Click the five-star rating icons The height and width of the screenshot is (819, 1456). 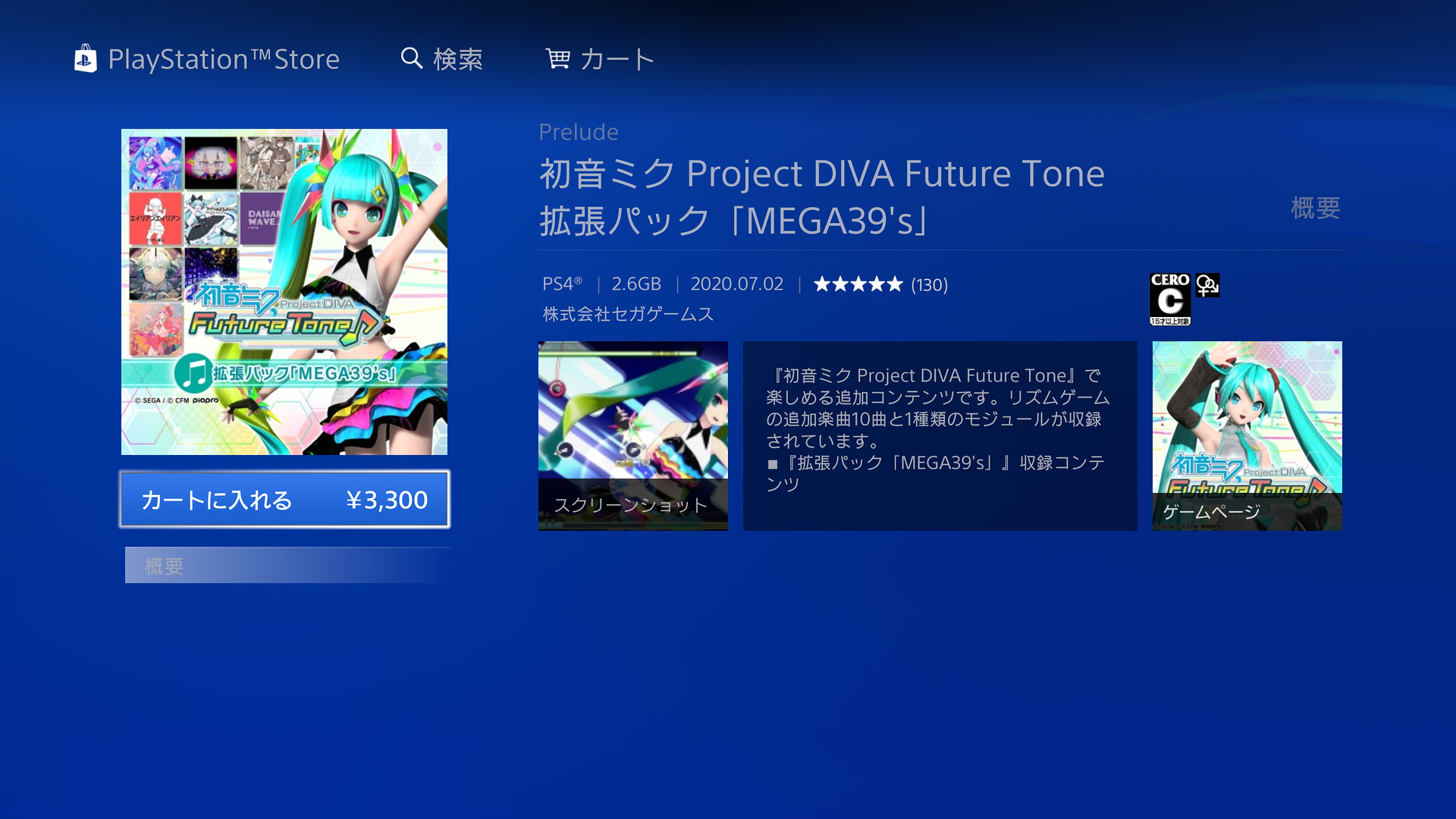[858, 284]
